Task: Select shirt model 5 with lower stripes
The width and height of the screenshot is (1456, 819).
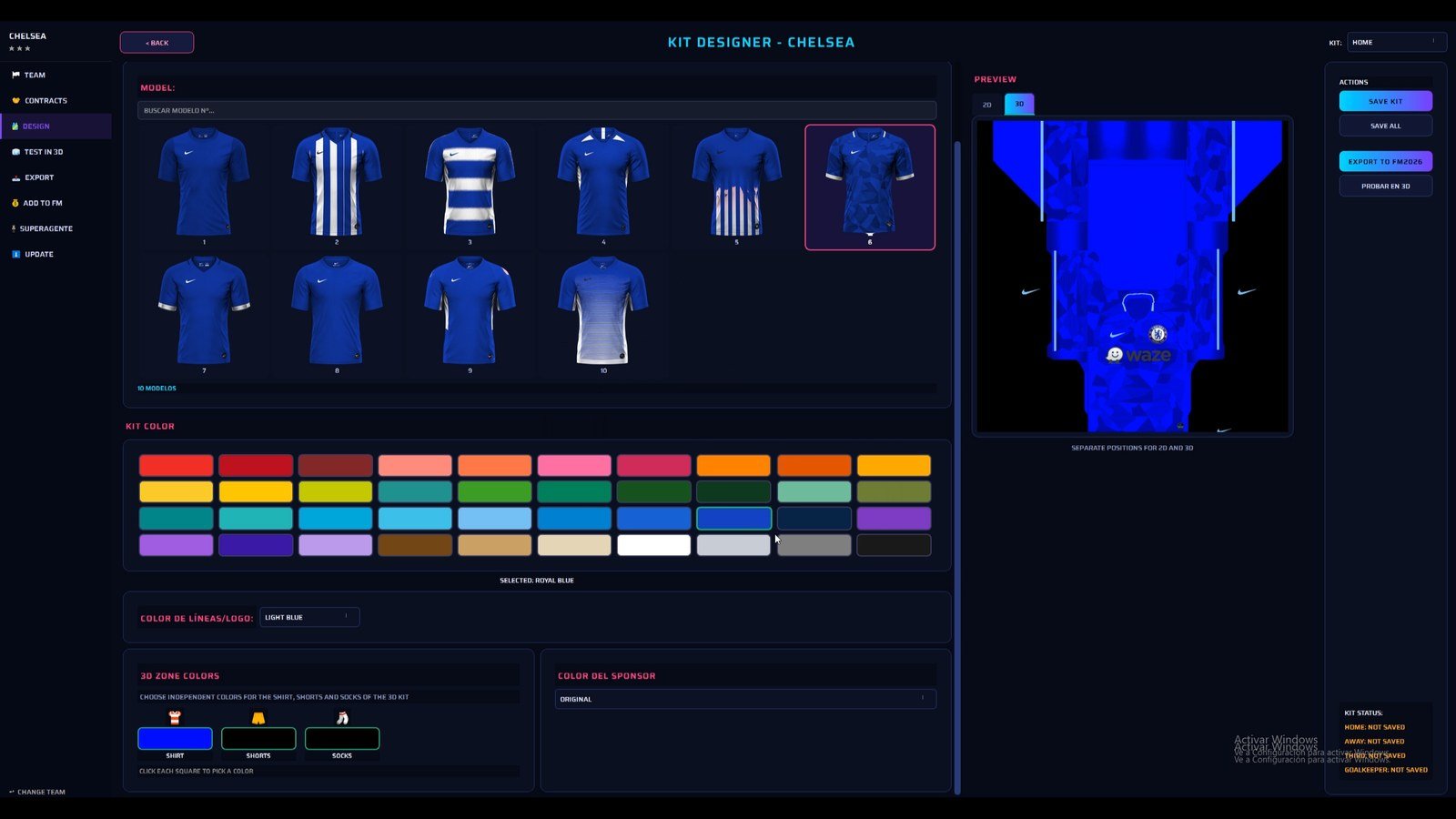Action: pos(736,187)
